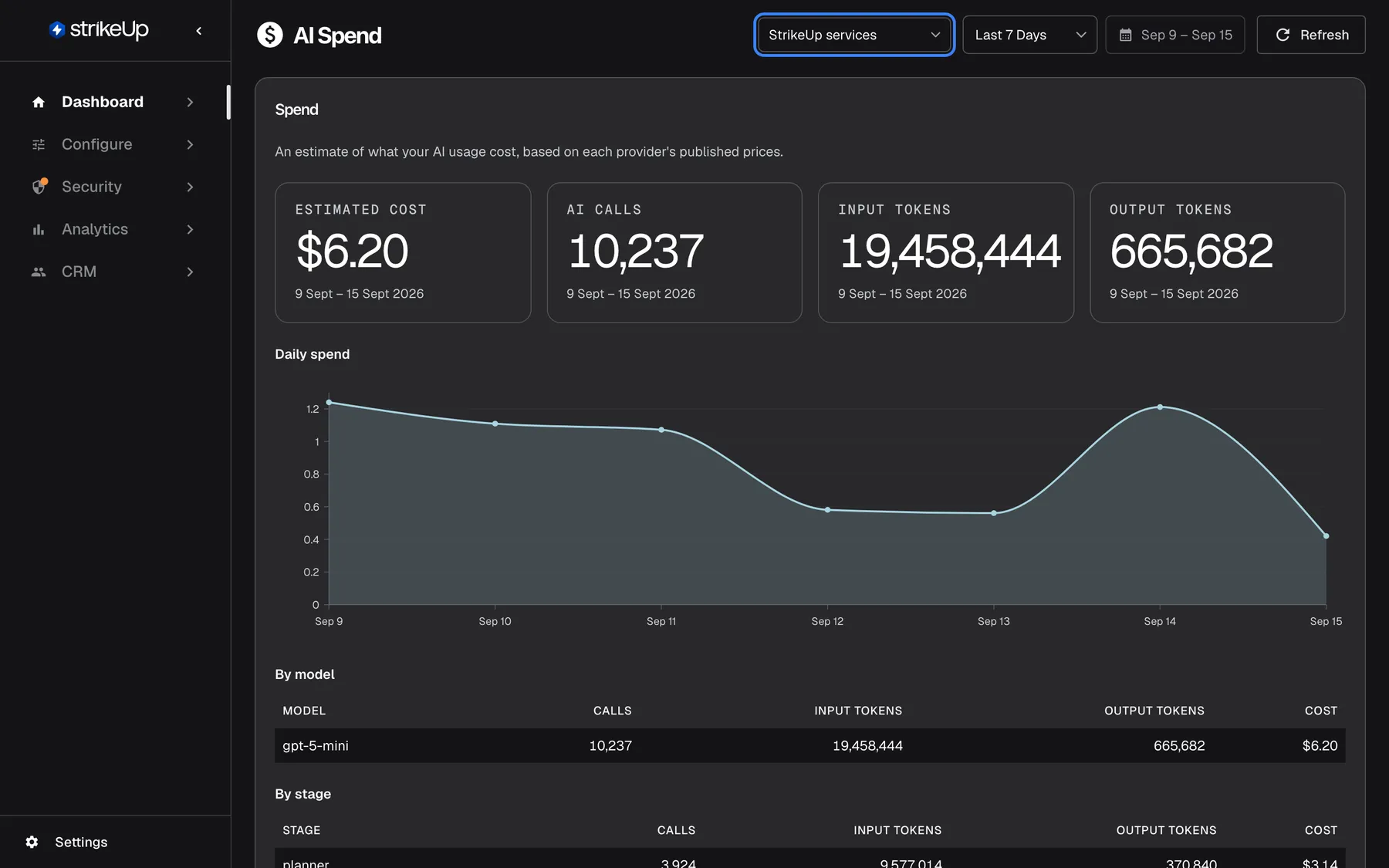Click the Dashboard home icon
Viewport: 1389px width, 868px height.
click(x=39, y=102)
